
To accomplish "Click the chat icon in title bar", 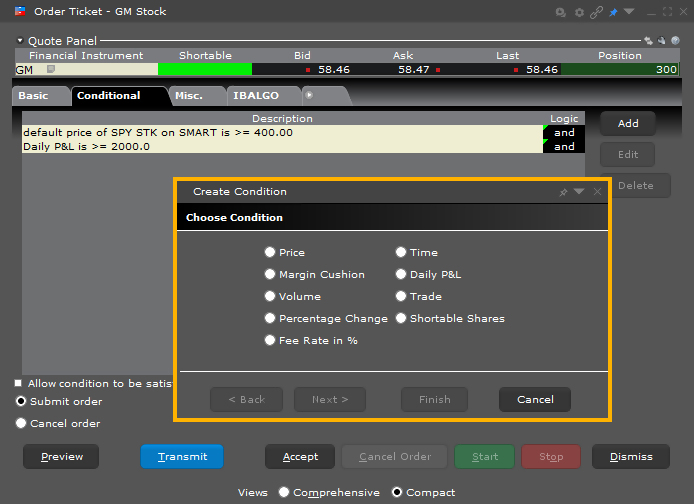I will (562, 12).
